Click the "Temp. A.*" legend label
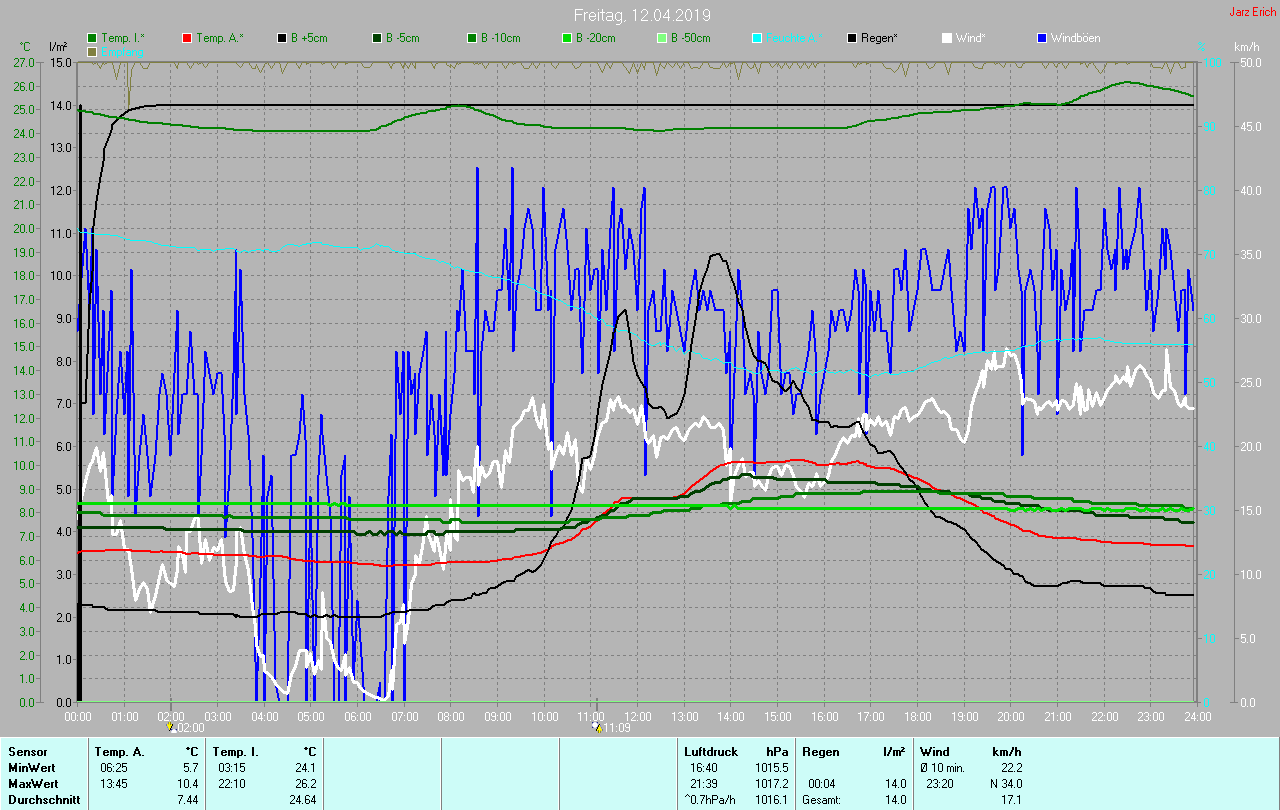1280x810 pixels. (220, 38)
